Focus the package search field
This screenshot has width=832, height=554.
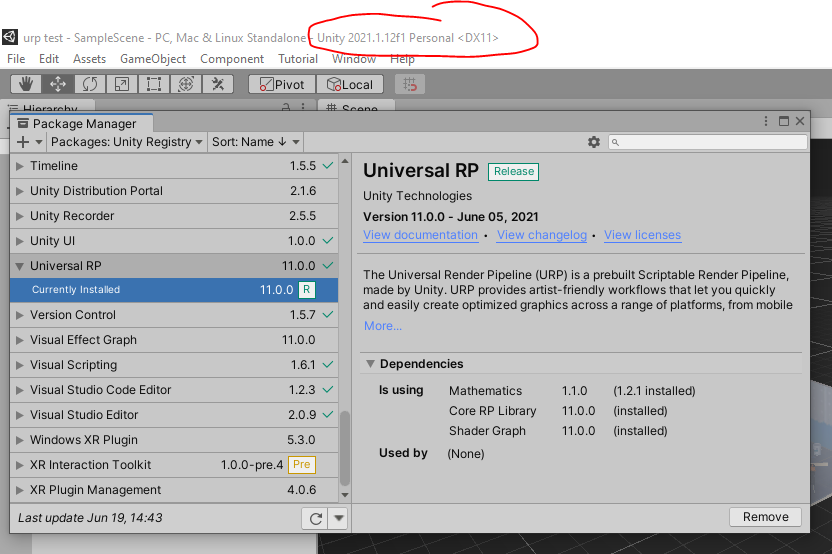pyautogui.click(x=707, y=142)
